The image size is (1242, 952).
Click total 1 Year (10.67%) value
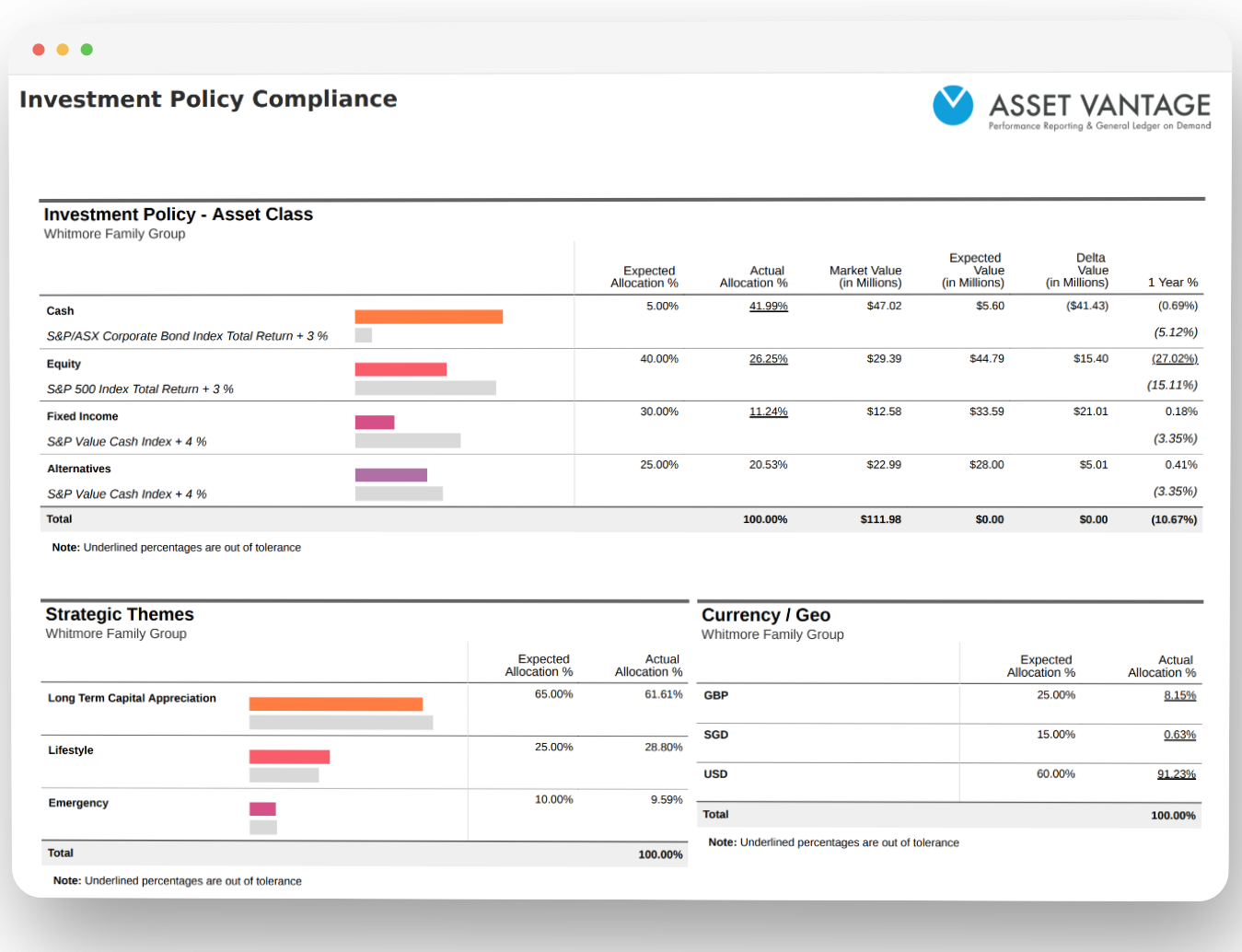pos(1174,520)
